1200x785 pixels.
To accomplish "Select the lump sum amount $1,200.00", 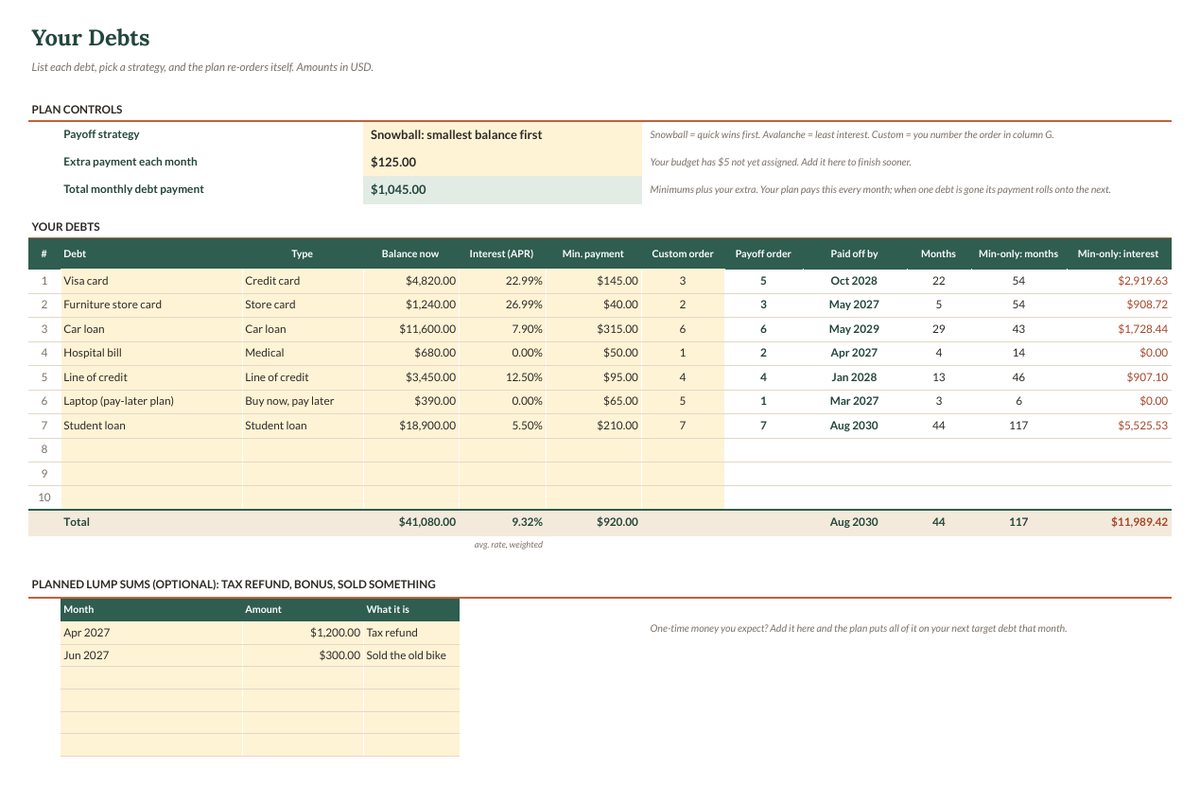I will tap(302, 633).
